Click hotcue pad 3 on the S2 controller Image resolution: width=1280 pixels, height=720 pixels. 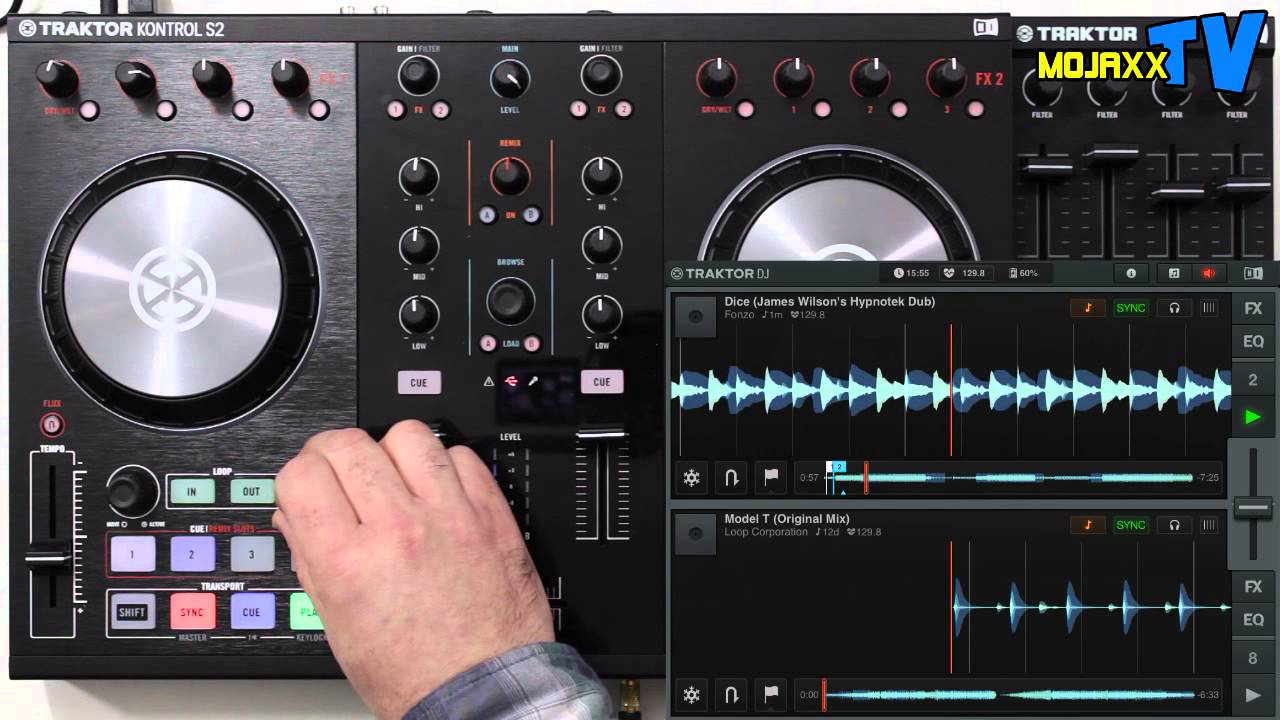(x=251, y=554)
